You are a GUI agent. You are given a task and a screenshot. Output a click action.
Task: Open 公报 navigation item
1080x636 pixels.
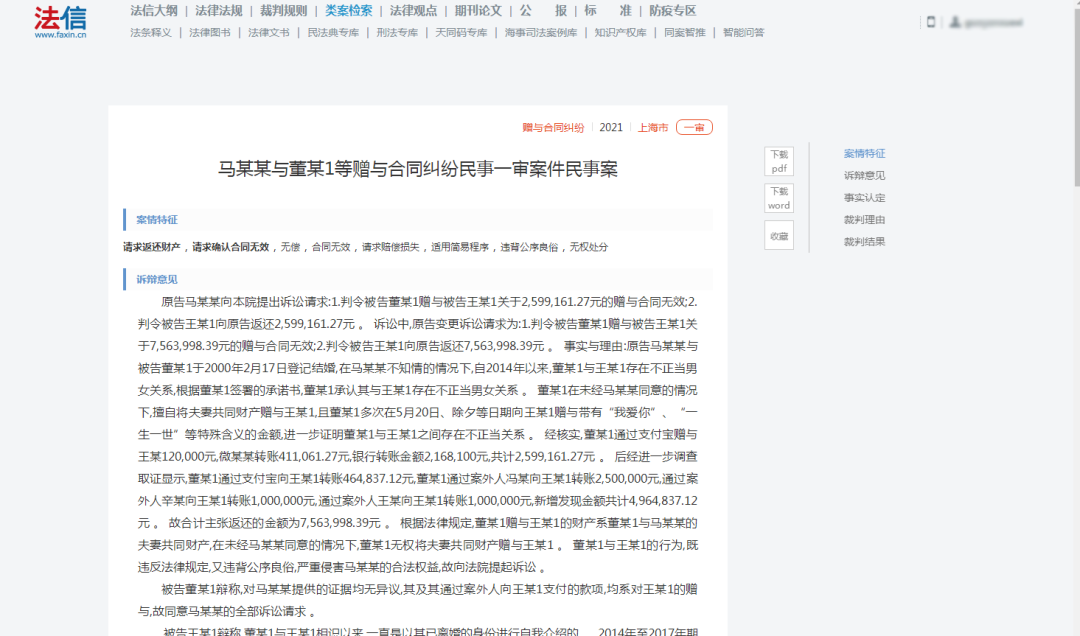543,10
